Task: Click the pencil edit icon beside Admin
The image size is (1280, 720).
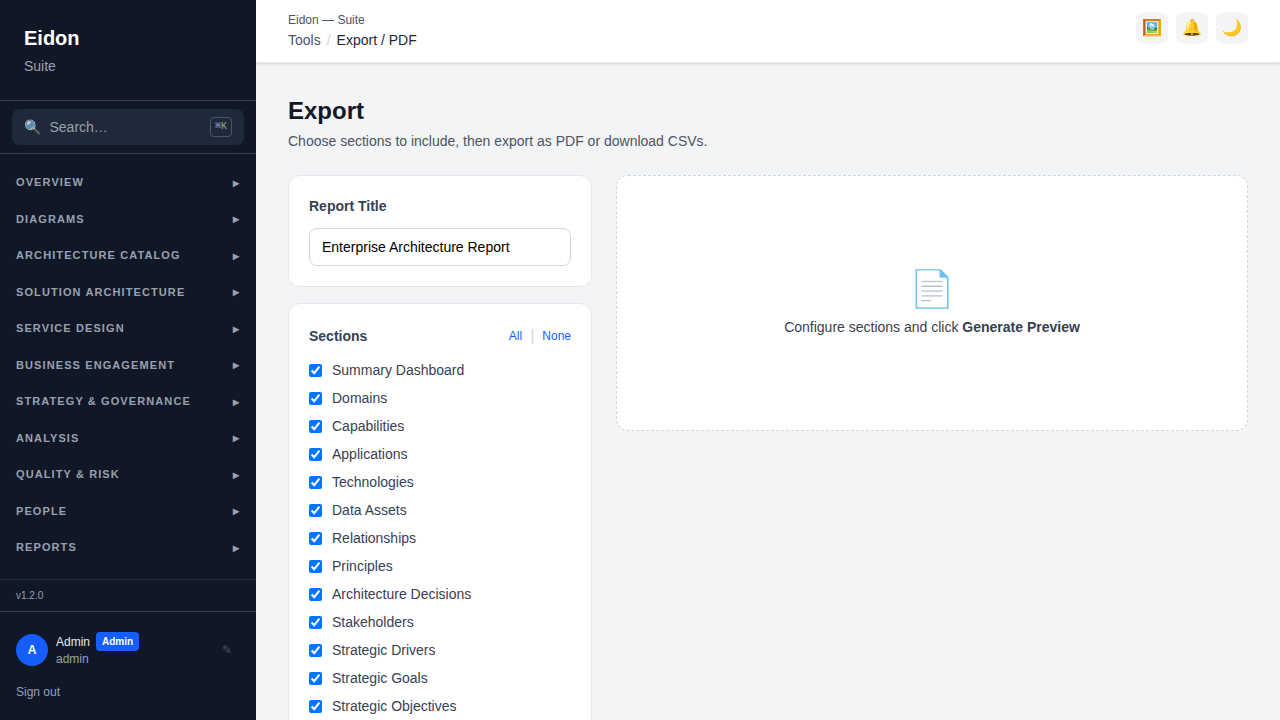Action: pos(227,650)
